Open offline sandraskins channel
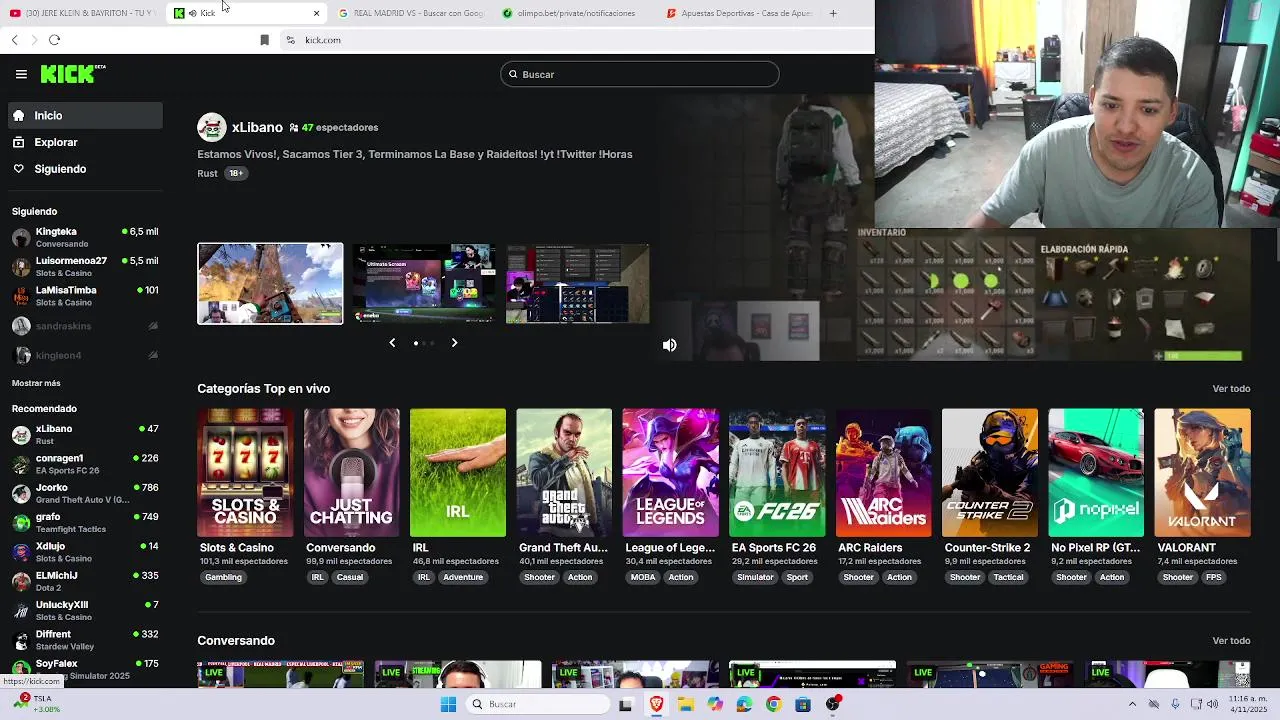The height and width of the screenshot is (720, 1280). coord(85,326)
